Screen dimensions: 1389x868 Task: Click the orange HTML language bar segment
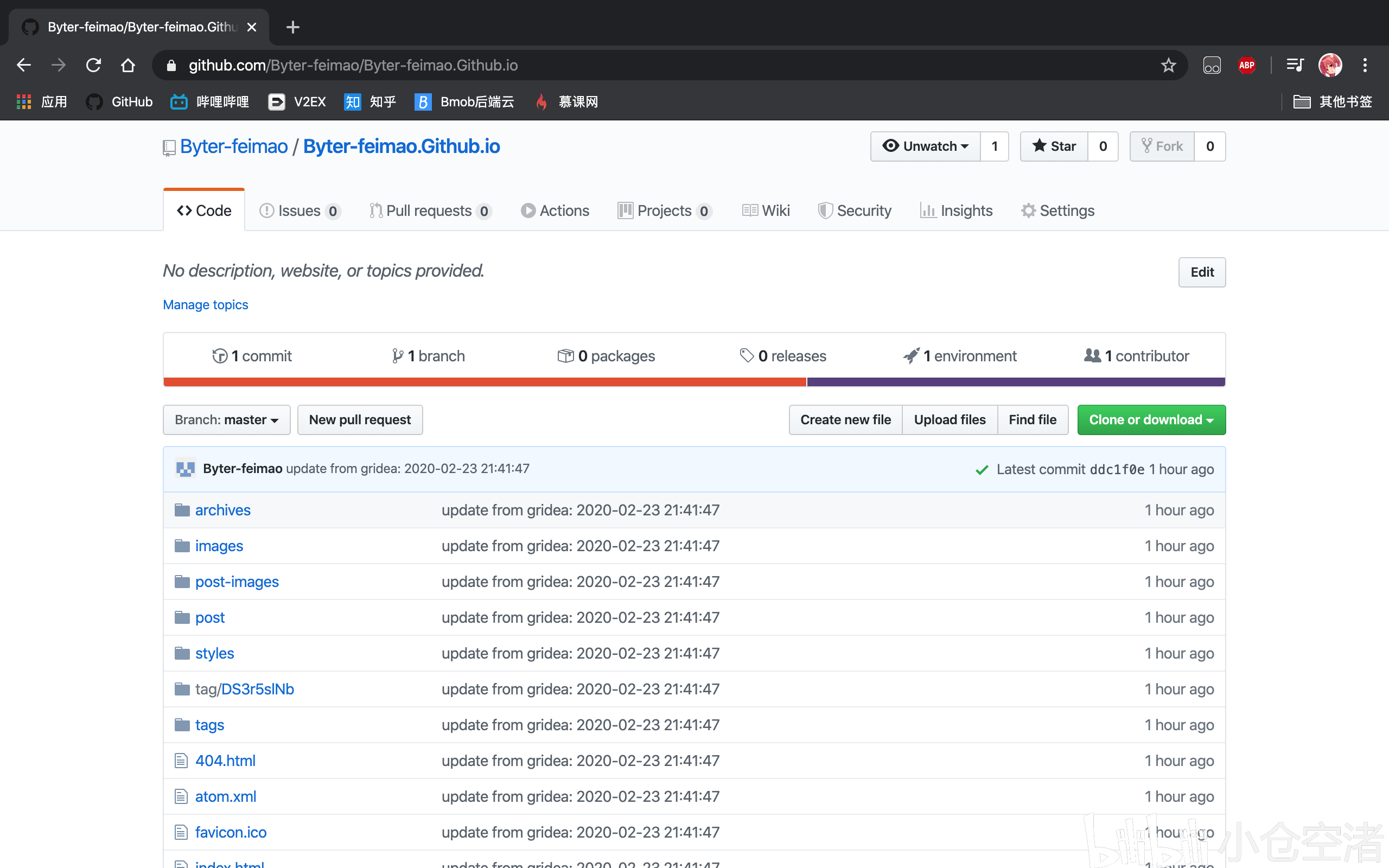click(485, 382)
